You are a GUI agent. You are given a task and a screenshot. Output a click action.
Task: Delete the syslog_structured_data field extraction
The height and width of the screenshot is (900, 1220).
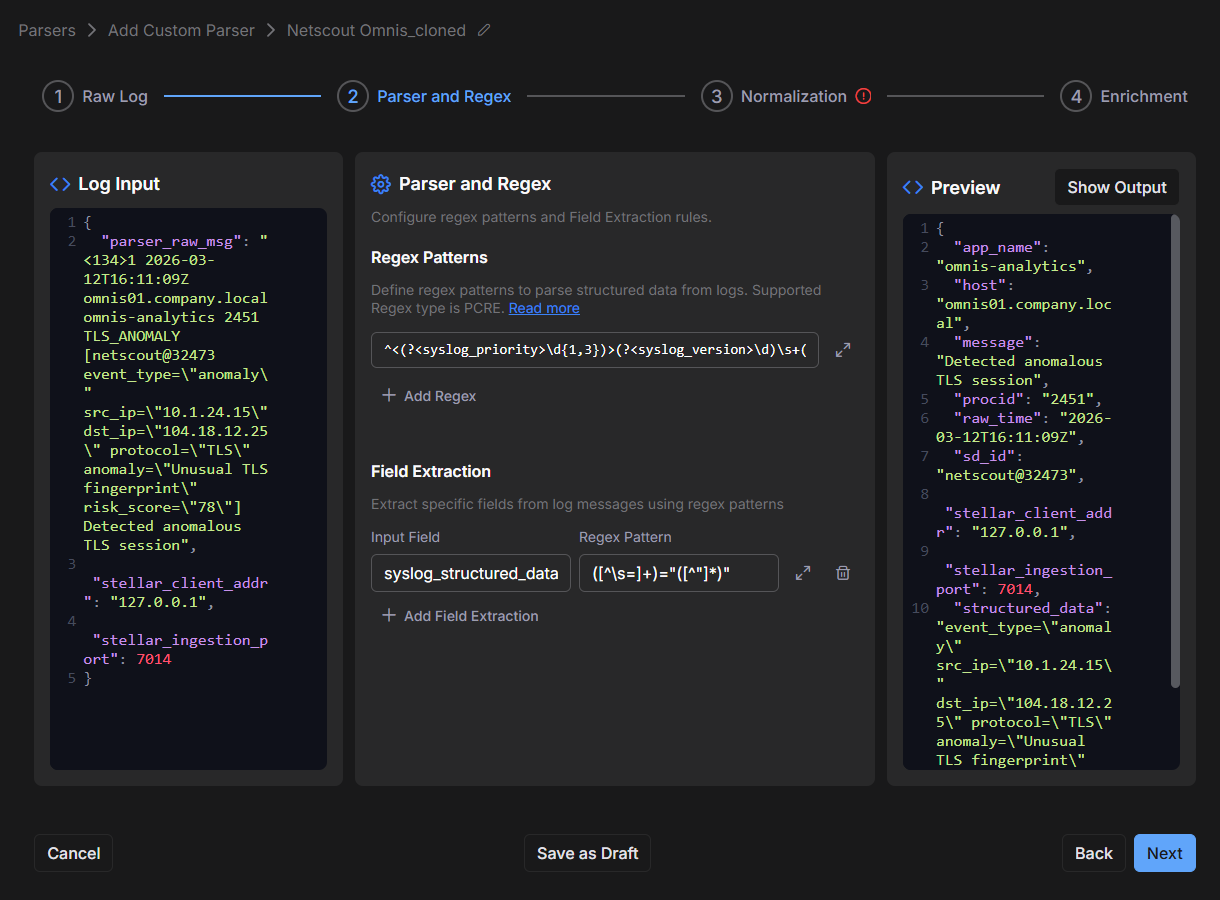click(843, 573)
